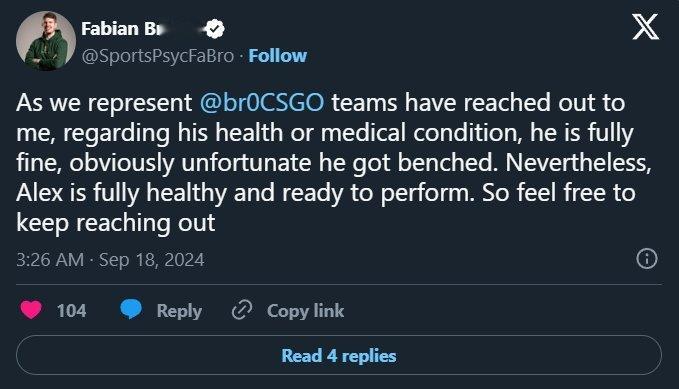Click the Reply text label
This screenshot has height=389, width=679.
pos(179,311)
